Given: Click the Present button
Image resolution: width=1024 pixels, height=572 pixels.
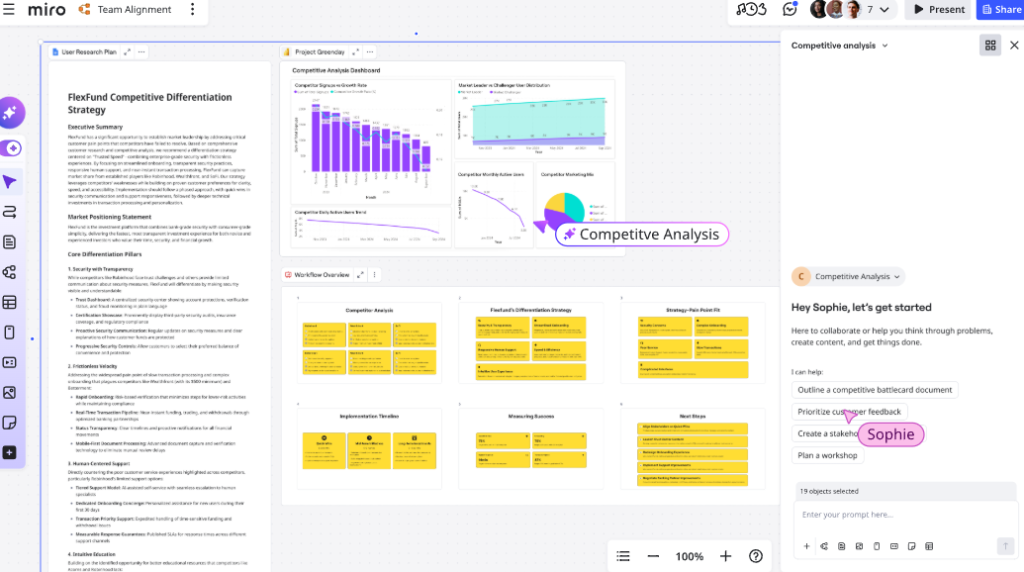Looking at the screenshot, I should click(937, 10).
